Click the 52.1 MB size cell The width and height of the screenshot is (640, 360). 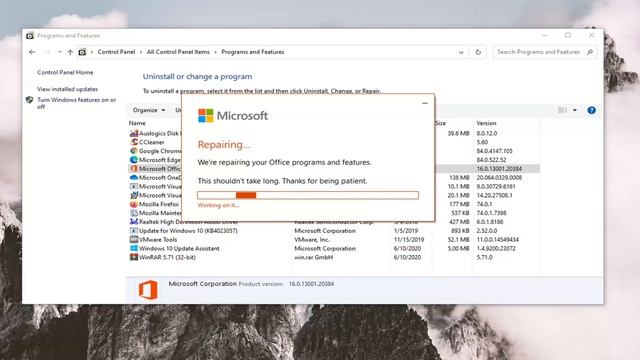(458, 240)
